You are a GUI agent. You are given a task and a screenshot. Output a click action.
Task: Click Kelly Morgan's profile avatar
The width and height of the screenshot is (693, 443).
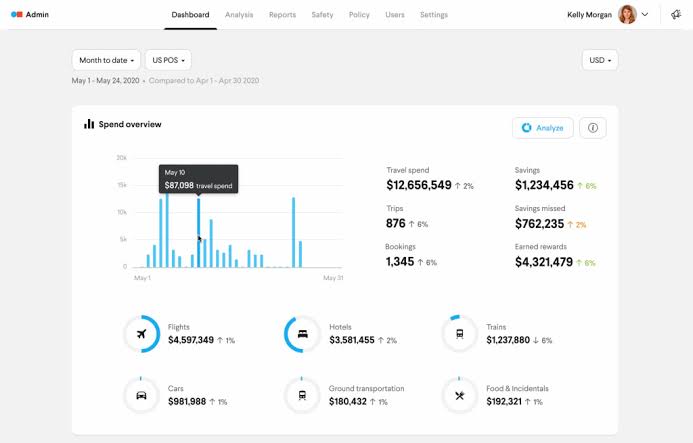coord(627,15)
